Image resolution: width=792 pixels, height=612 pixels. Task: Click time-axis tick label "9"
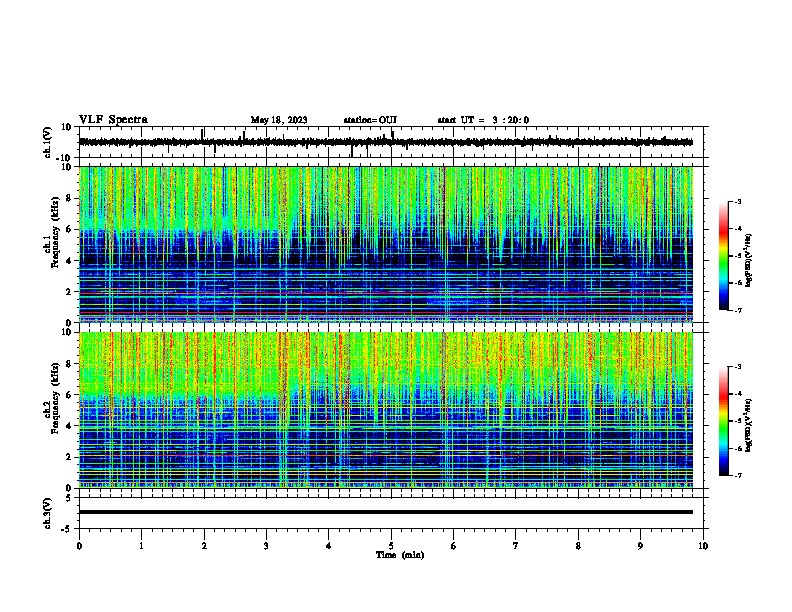[640, 546]
